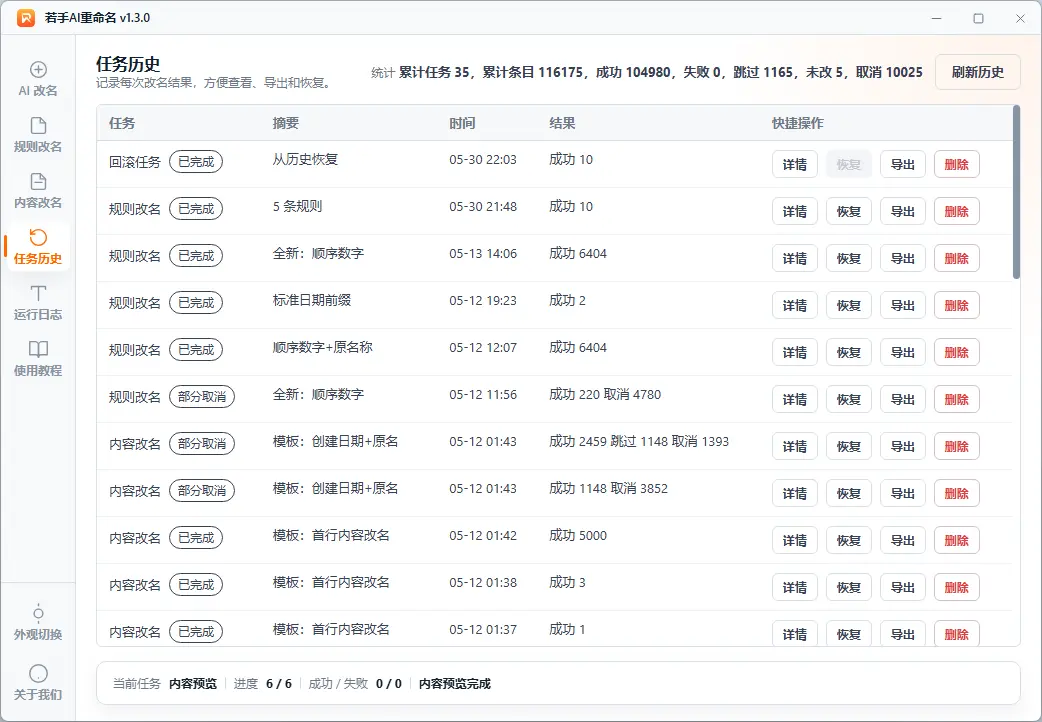1042x722 pixels.
Task: Open 详情 for the 标准日期前缀 task
Action: 795,305
